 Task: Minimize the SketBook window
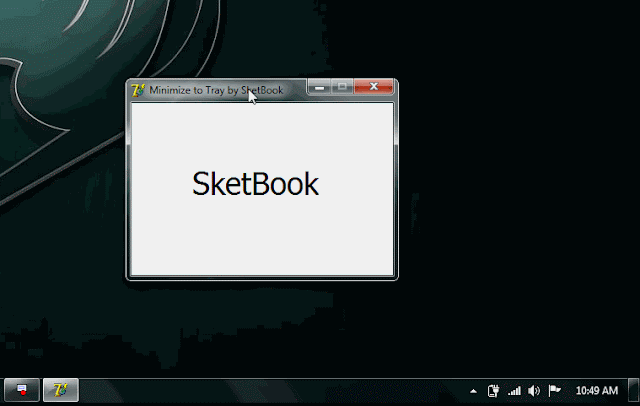[x=320, y=87]
